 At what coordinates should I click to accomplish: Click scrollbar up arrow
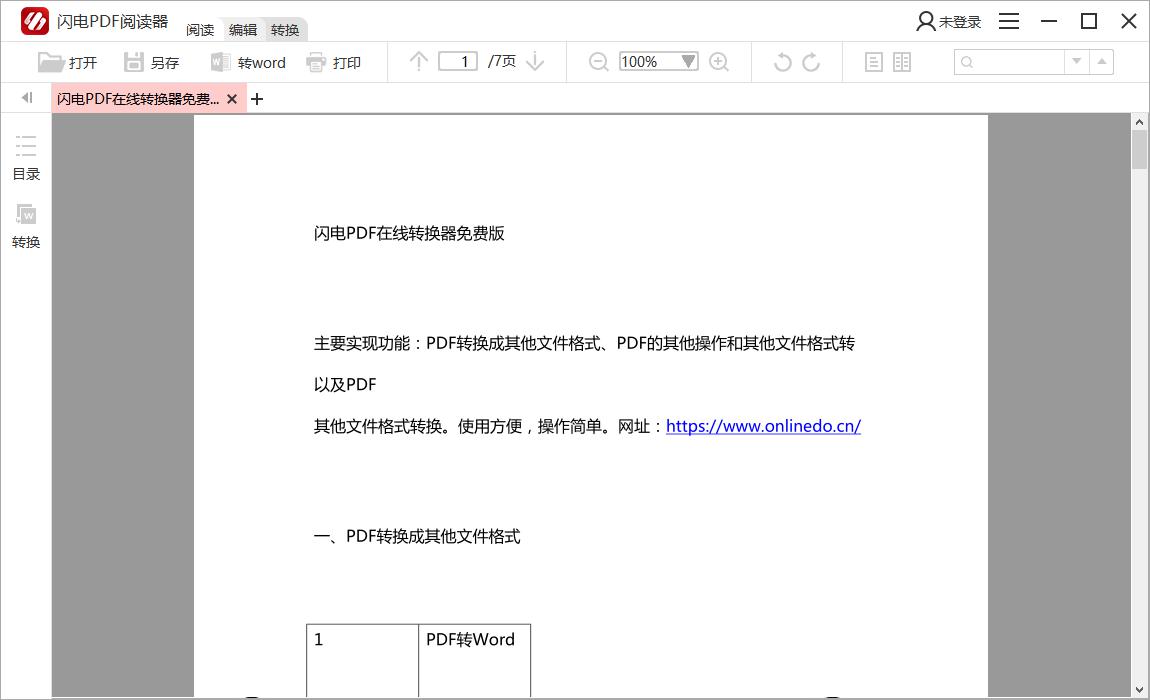click(1139, 122)
